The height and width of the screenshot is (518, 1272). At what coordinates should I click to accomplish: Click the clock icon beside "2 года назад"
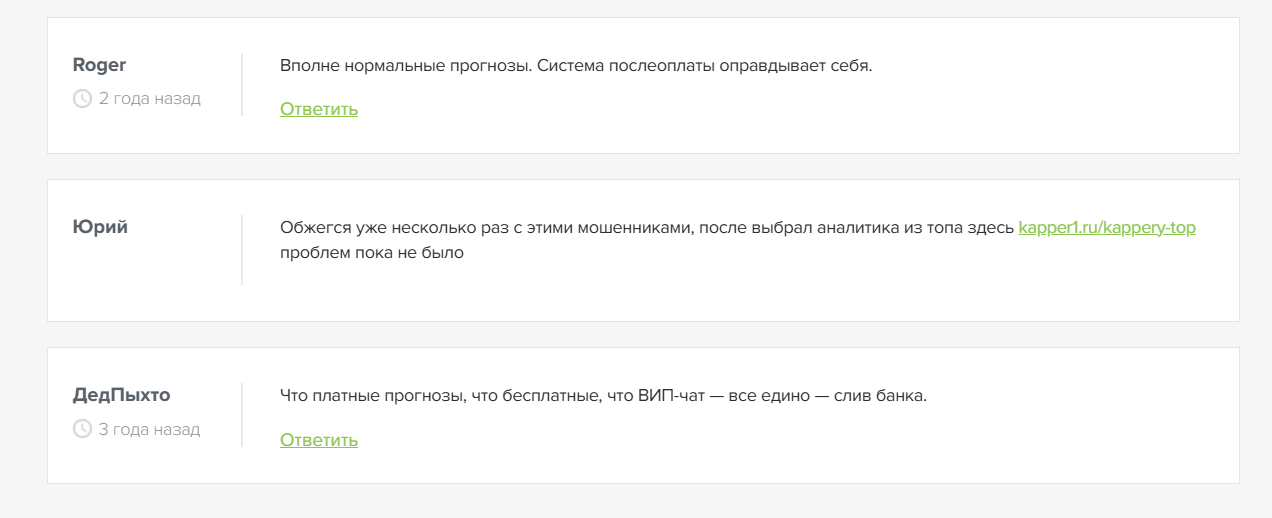(x=82, y=99)
